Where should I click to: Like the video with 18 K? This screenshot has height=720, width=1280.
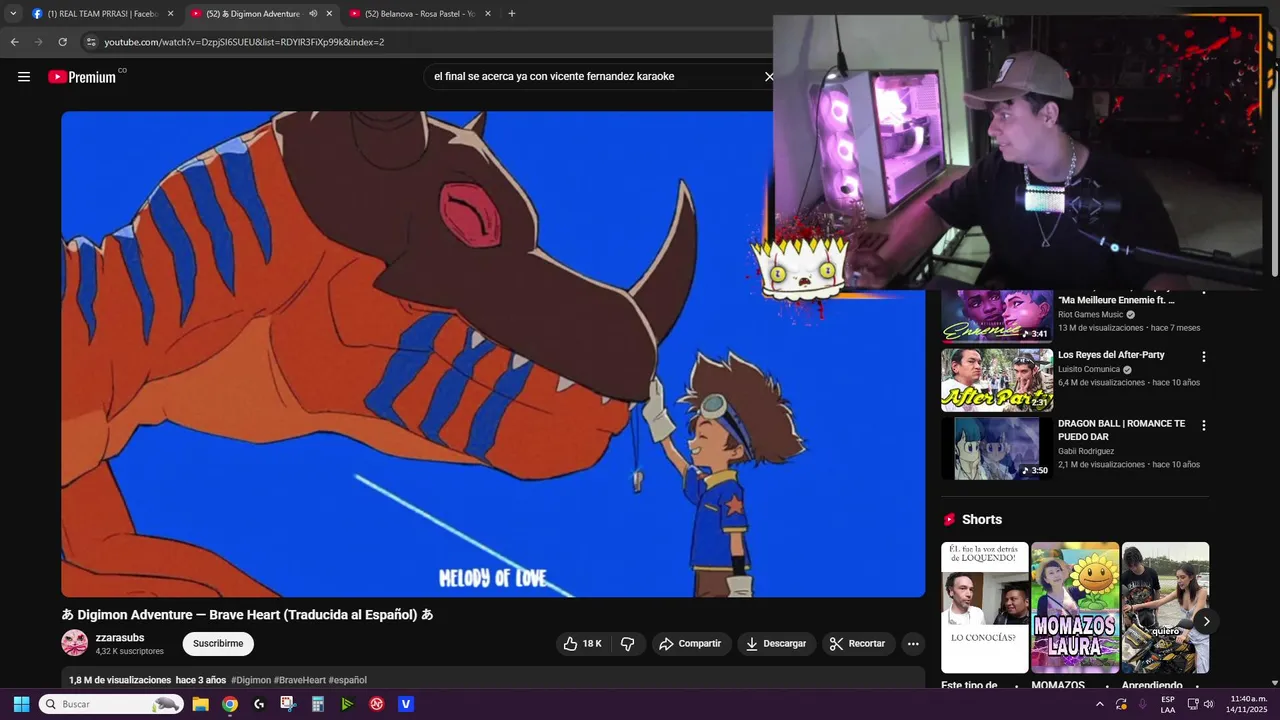[582, 643]
